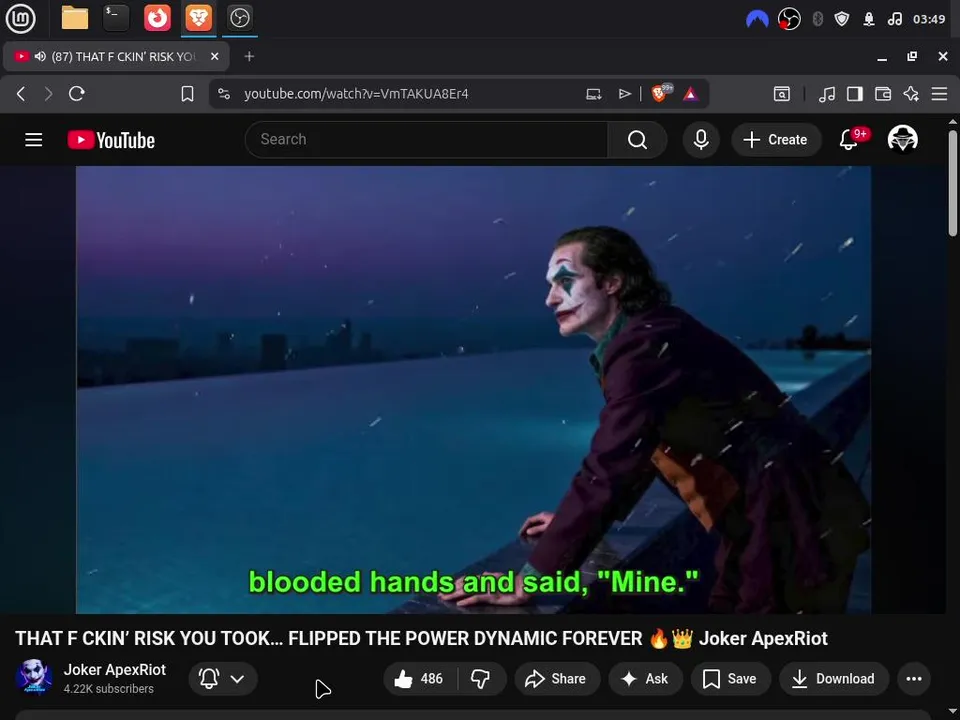Click the Brave playlist send icon
This screenshot has height=720, width=960.
click(x=624, y=94)
